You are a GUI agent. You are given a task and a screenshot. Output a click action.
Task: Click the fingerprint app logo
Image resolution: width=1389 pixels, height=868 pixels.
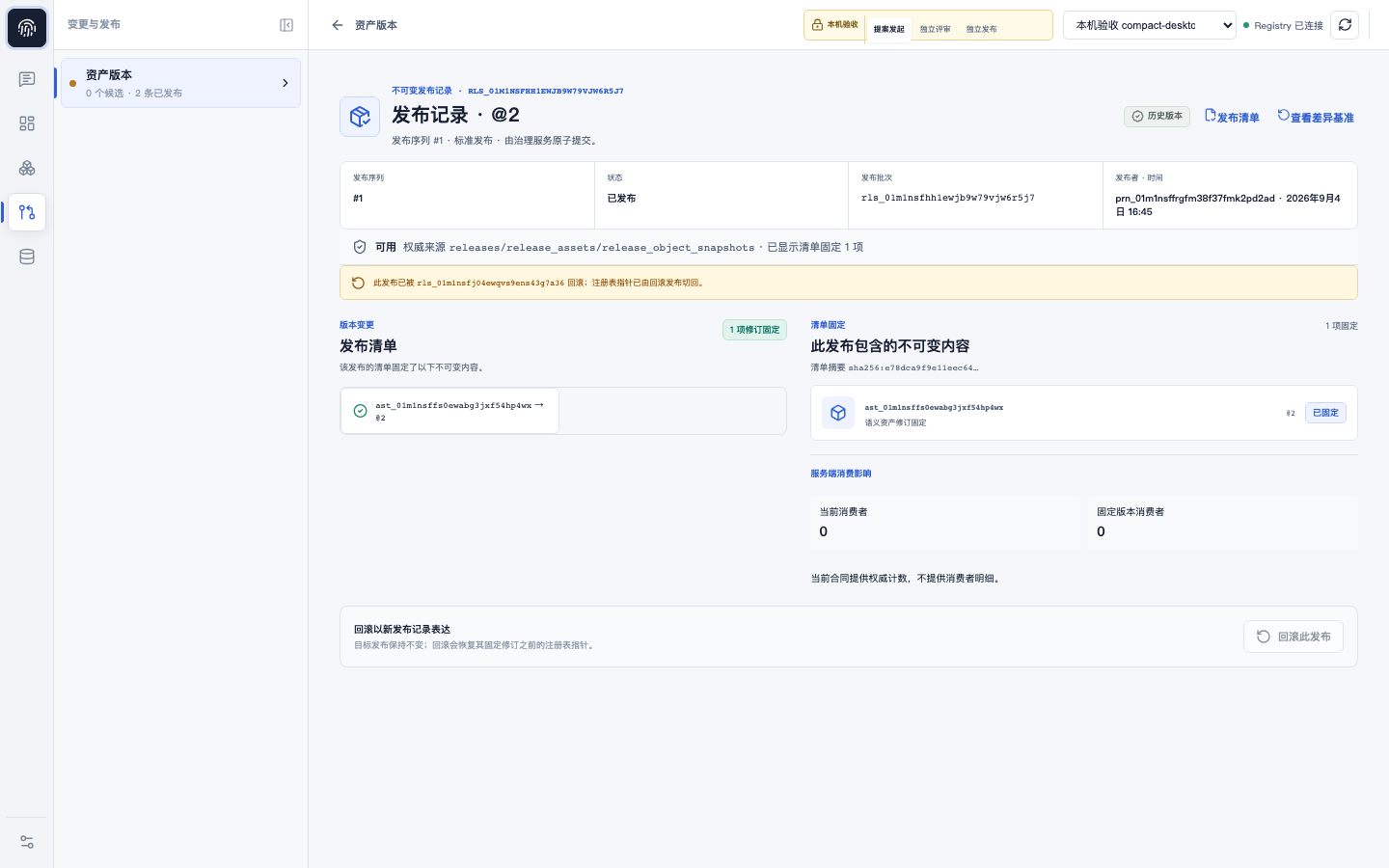[27, 28]
